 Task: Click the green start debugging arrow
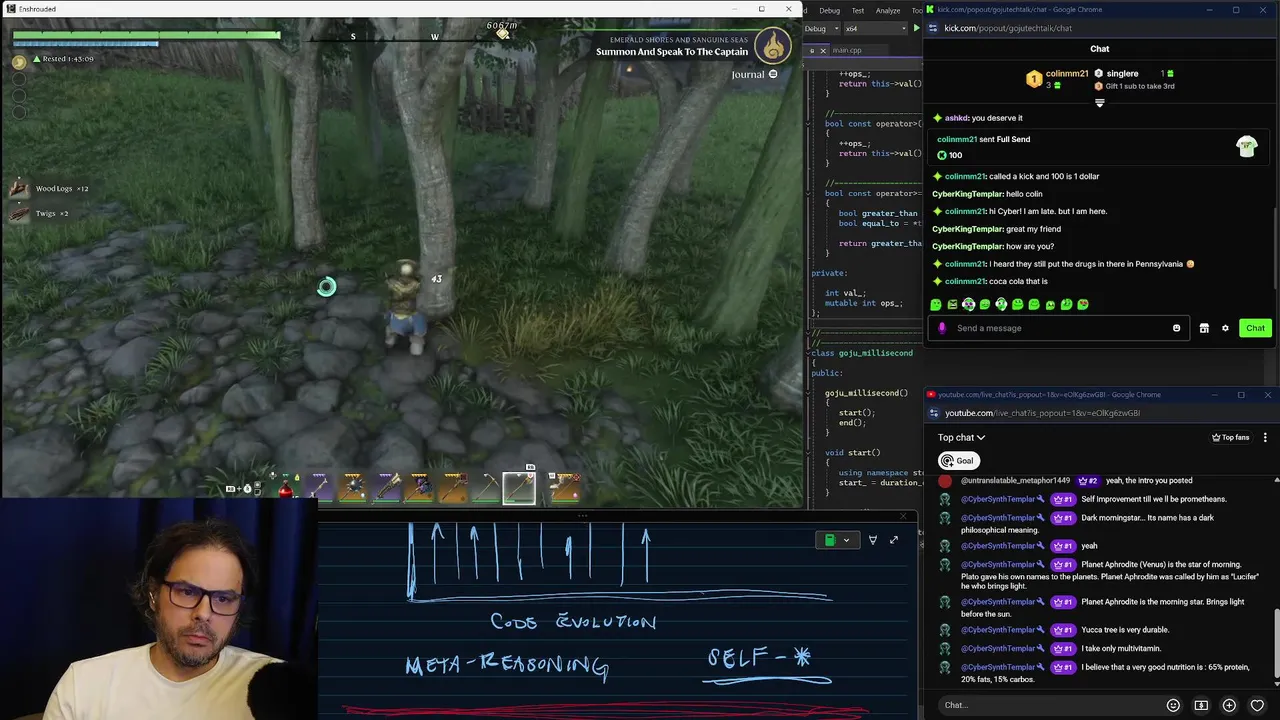[915, 28]
